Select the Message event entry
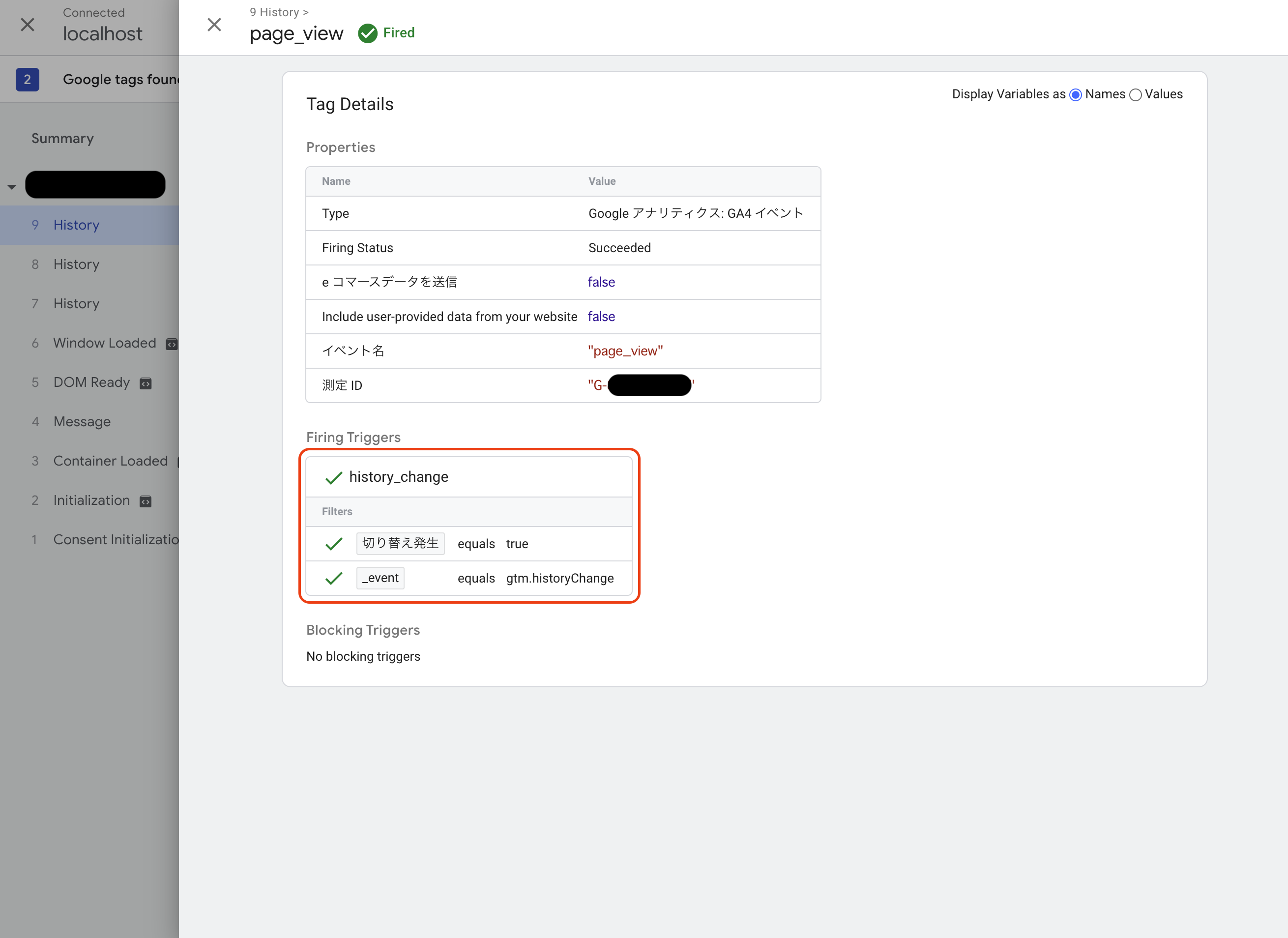This screenshot has height=938, width=1288. pos(82,421)
